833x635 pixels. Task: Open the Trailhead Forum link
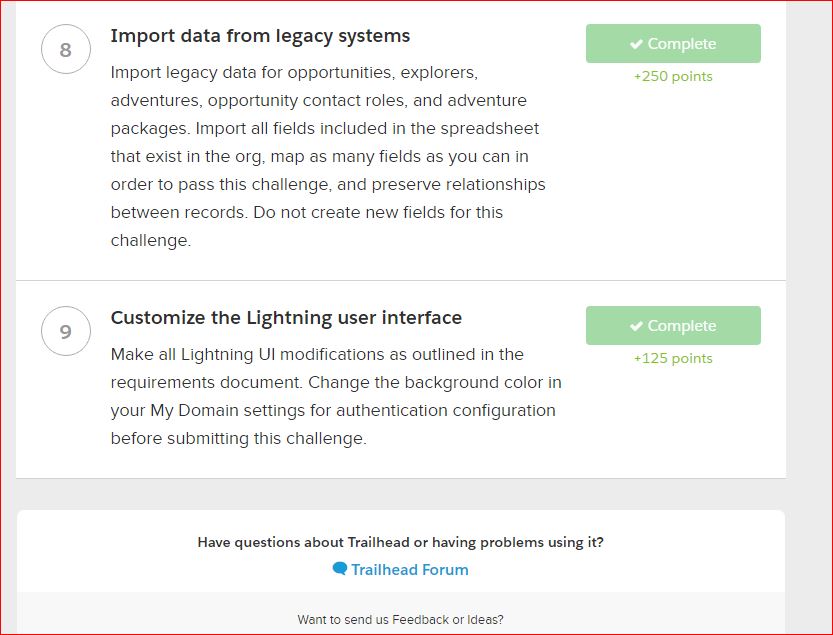409,570
